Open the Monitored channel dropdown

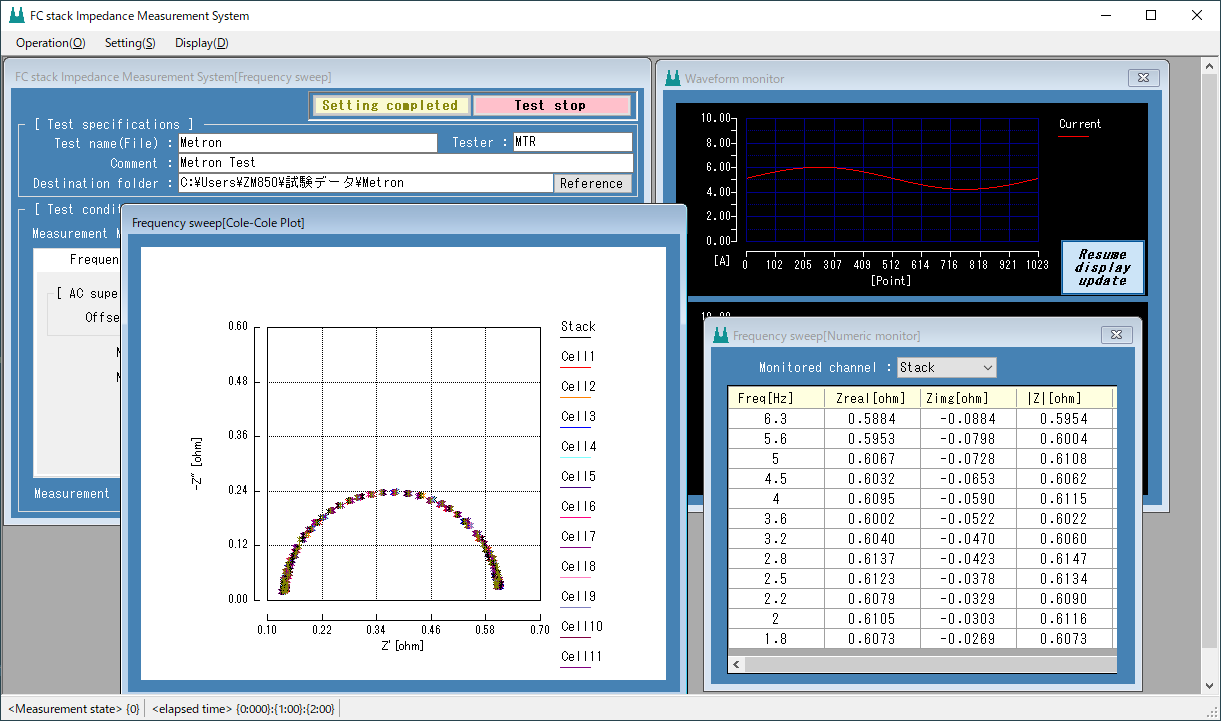pos(947,367)
